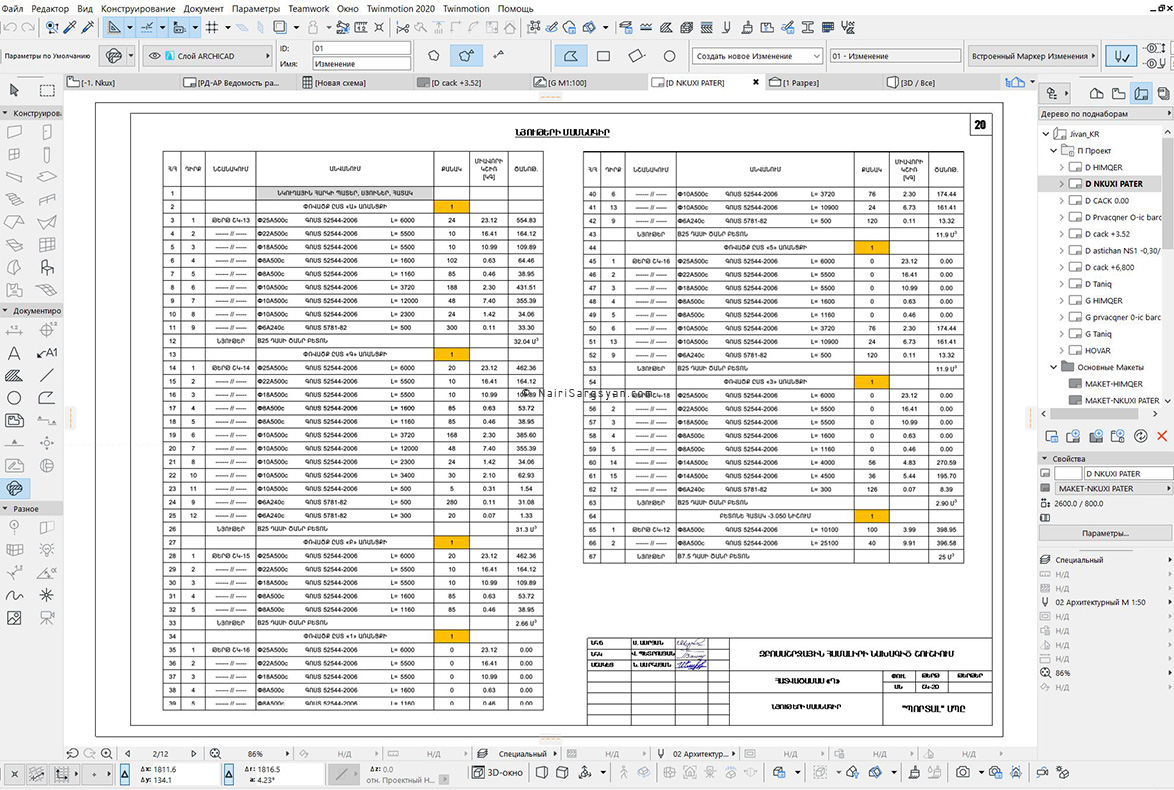Screen dimensions: 1174x790
Task: Select the Arrow tool in toolbox
Action: tap(13, 90)
